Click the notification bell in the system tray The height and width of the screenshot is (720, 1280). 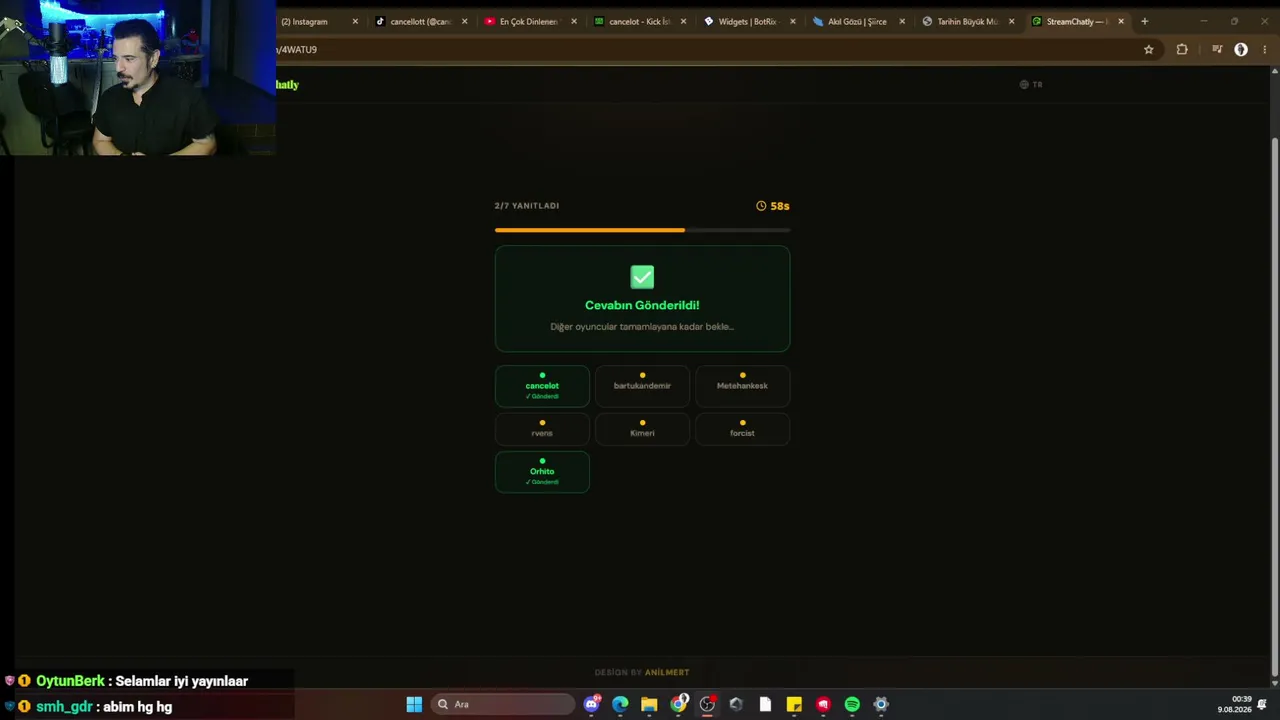(1262, 704)
